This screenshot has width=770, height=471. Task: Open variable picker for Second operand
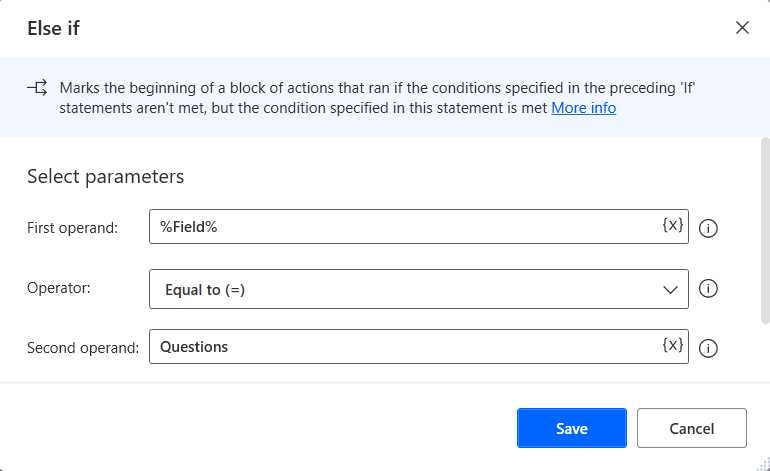(x=673, y=346)
